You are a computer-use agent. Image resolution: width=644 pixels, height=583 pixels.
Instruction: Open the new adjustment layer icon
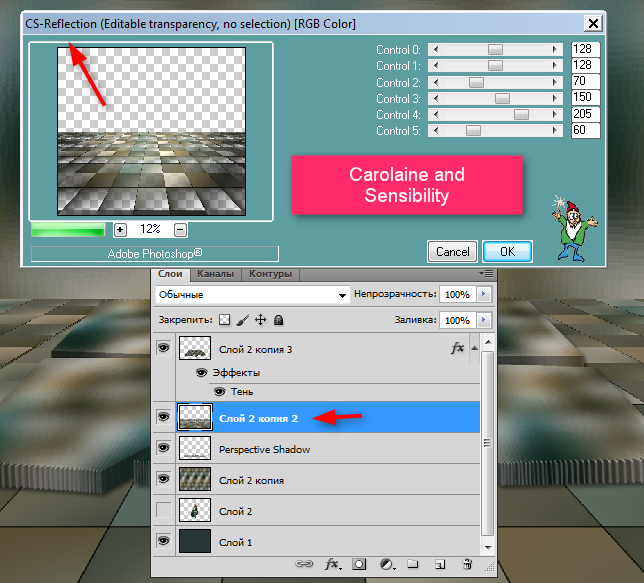[387, 564]
